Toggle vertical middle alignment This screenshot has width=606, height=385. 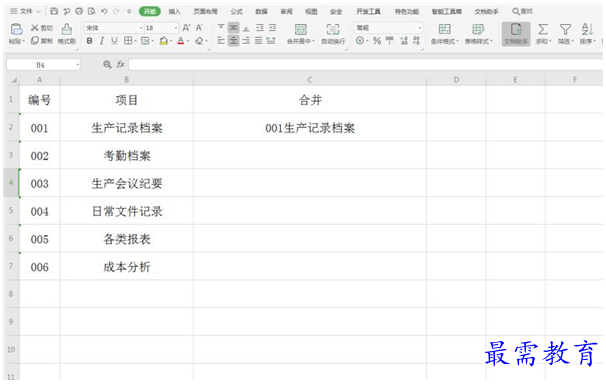click(x=233, y=27)
